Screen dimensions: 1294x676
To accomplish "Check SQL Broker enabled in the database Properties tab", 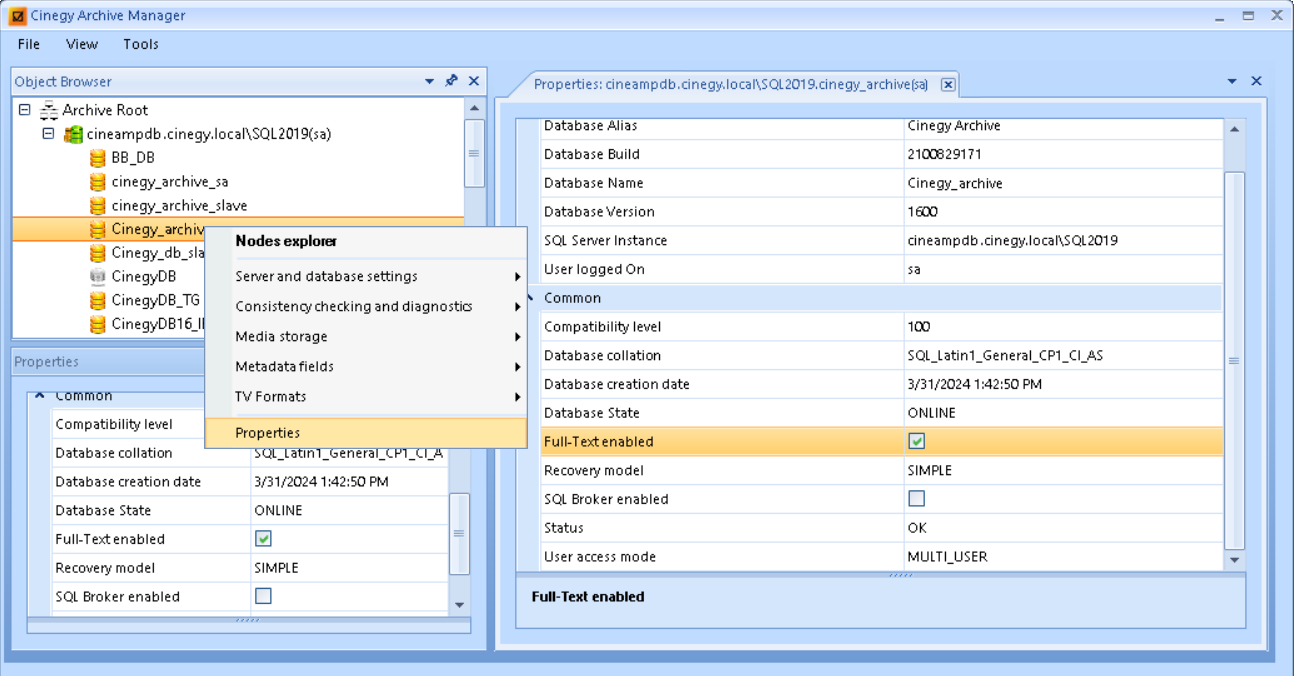I will tap(916, 499).
